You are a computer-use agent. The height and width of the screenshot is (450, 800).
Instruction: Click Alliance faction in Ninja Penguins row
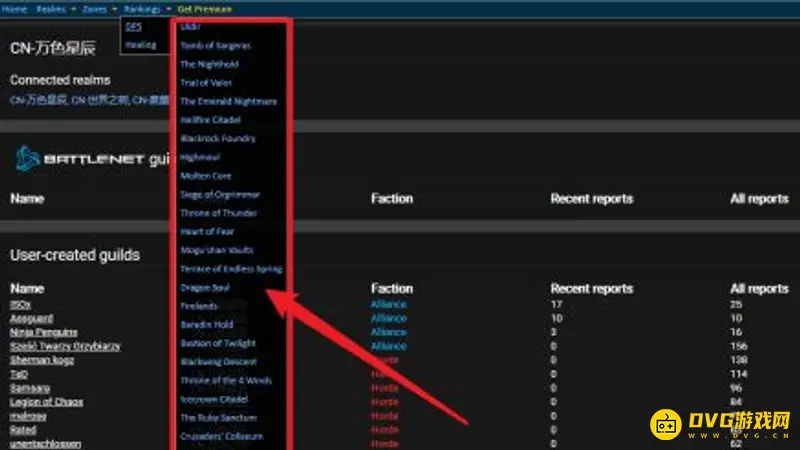[389, 332]
